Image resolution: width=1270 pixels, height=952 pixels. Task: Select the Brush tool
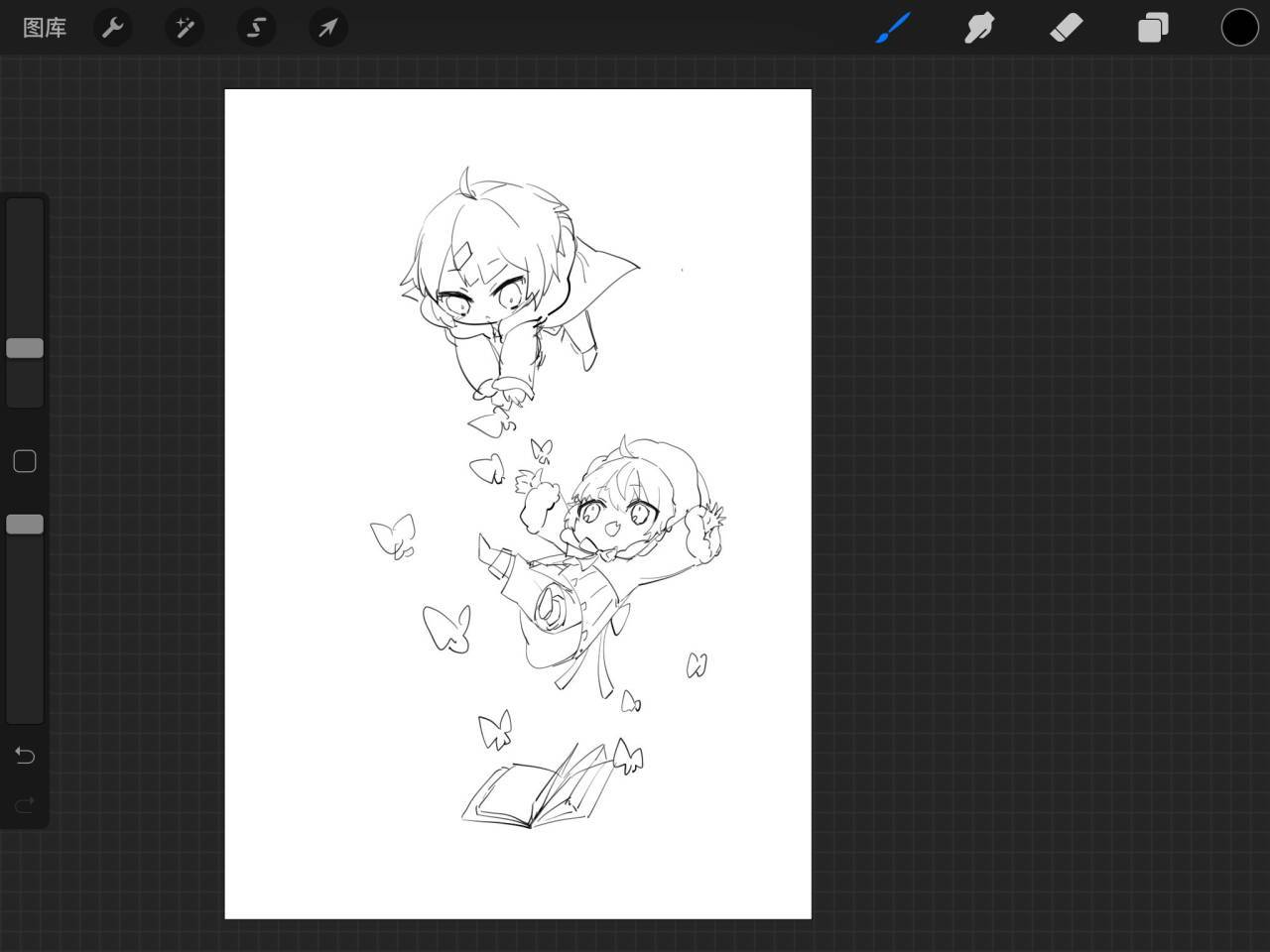click(893, 28)
